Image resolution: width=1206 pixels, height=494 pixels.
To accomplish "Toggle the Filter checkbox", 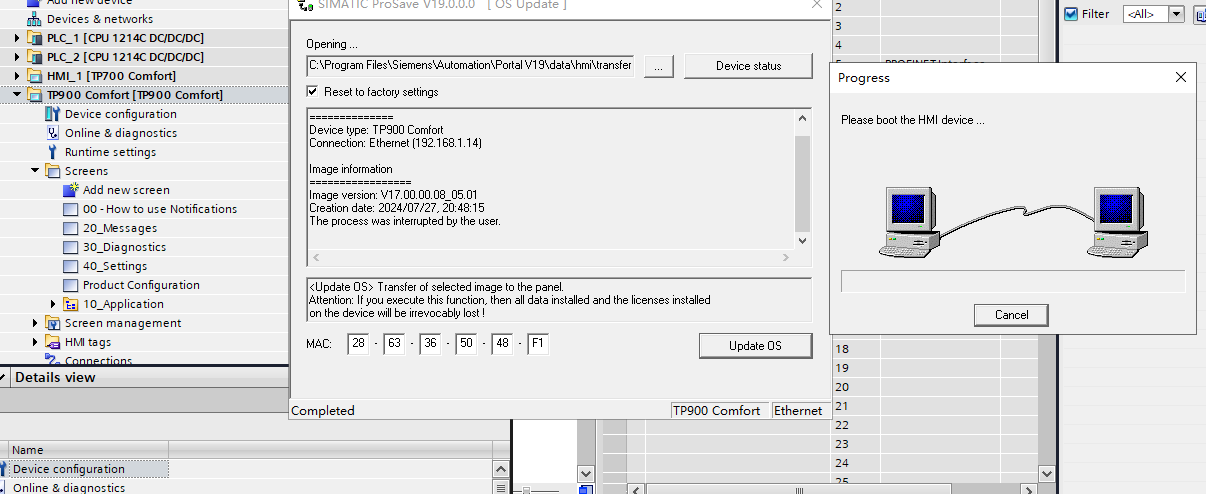I will [1071, 14].
